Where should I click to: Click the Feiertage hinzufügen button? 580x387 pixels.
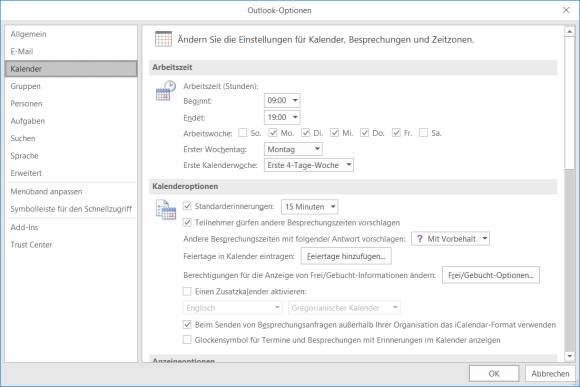click(x=346, y=256)
